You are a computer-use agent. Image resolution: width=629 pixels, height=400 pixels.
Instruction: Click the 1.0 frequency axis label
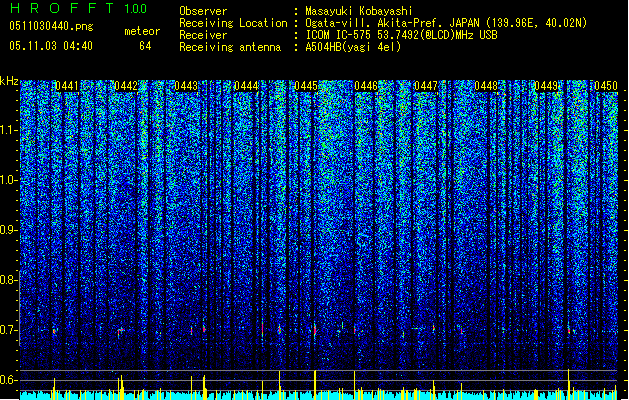coord(9,180)
